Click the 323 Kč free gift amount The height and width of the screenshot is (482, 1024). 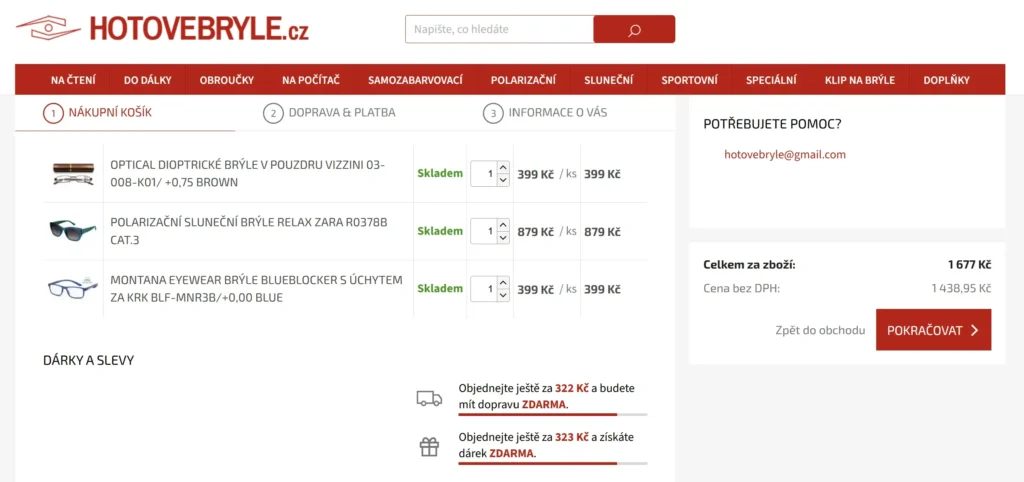(572, 437)
